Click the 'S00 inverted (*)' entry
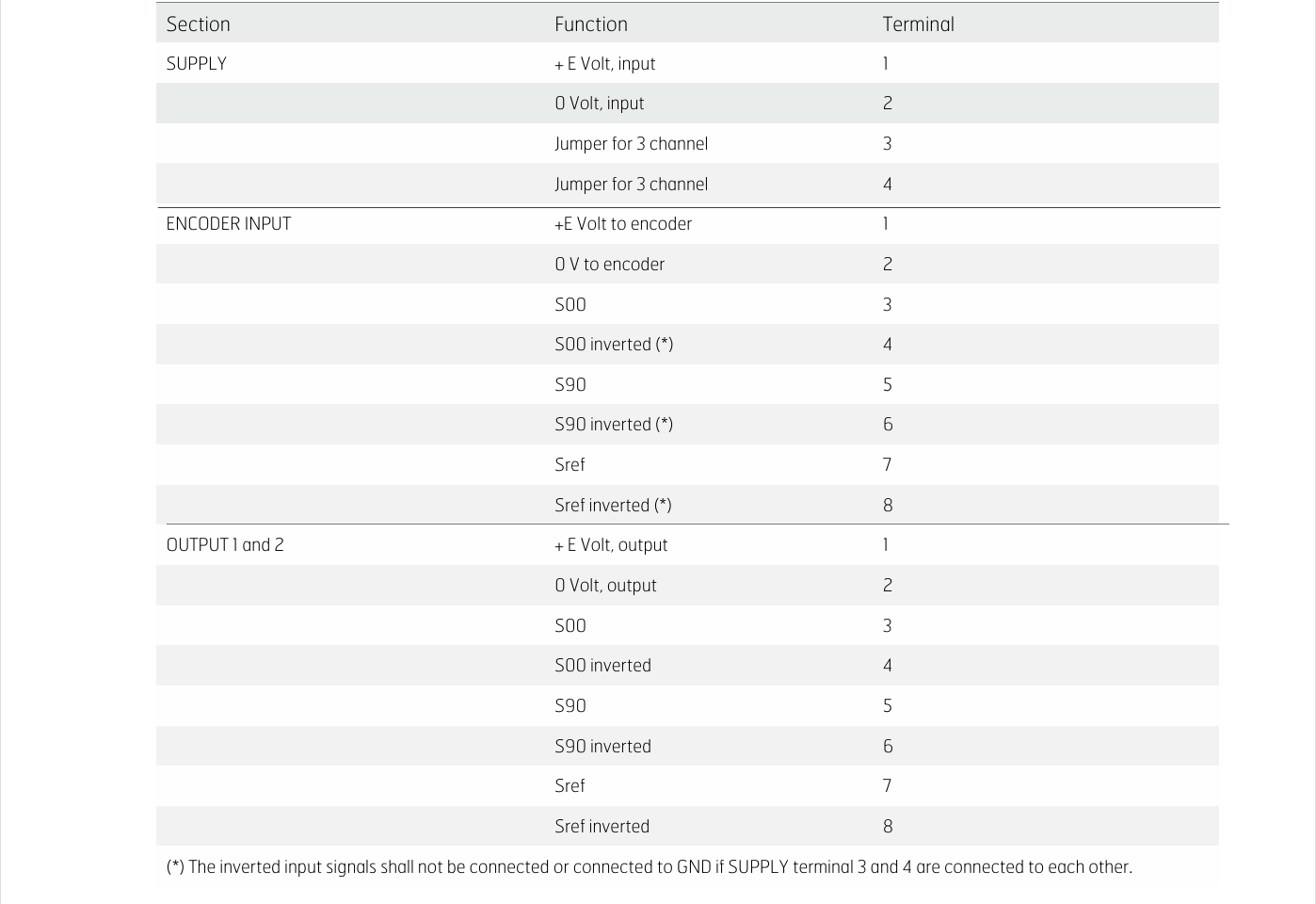Screen dimensions: 1316x904 [613, 345]
